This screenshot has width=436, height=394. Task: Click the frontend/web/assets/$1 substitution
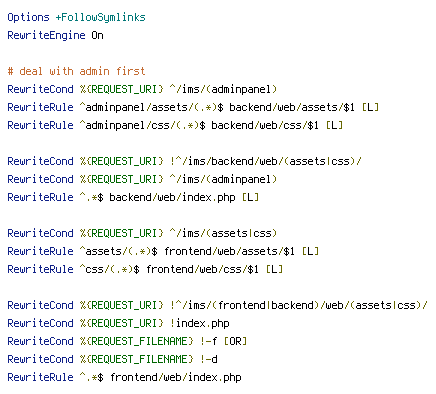[229, 251]
